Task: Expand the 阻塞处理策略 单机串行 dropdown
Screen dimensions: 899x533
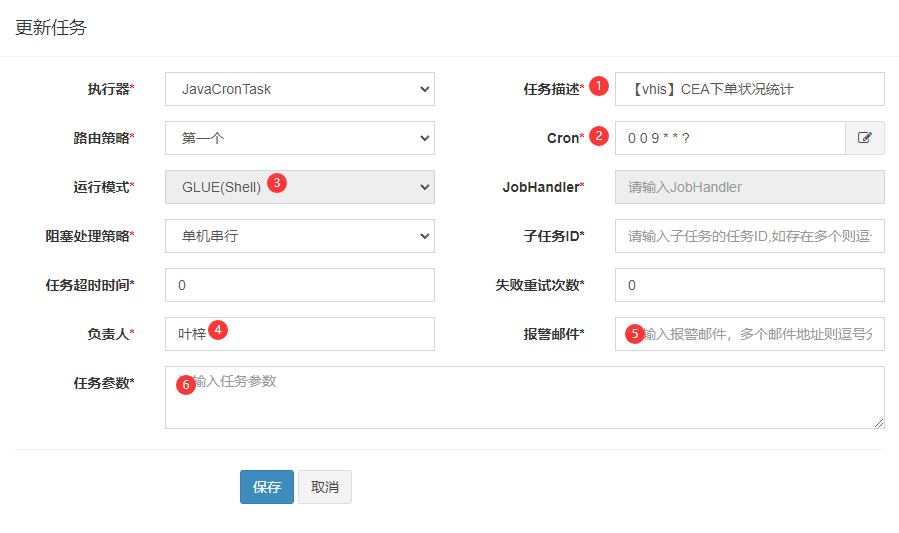Action: 299,236
